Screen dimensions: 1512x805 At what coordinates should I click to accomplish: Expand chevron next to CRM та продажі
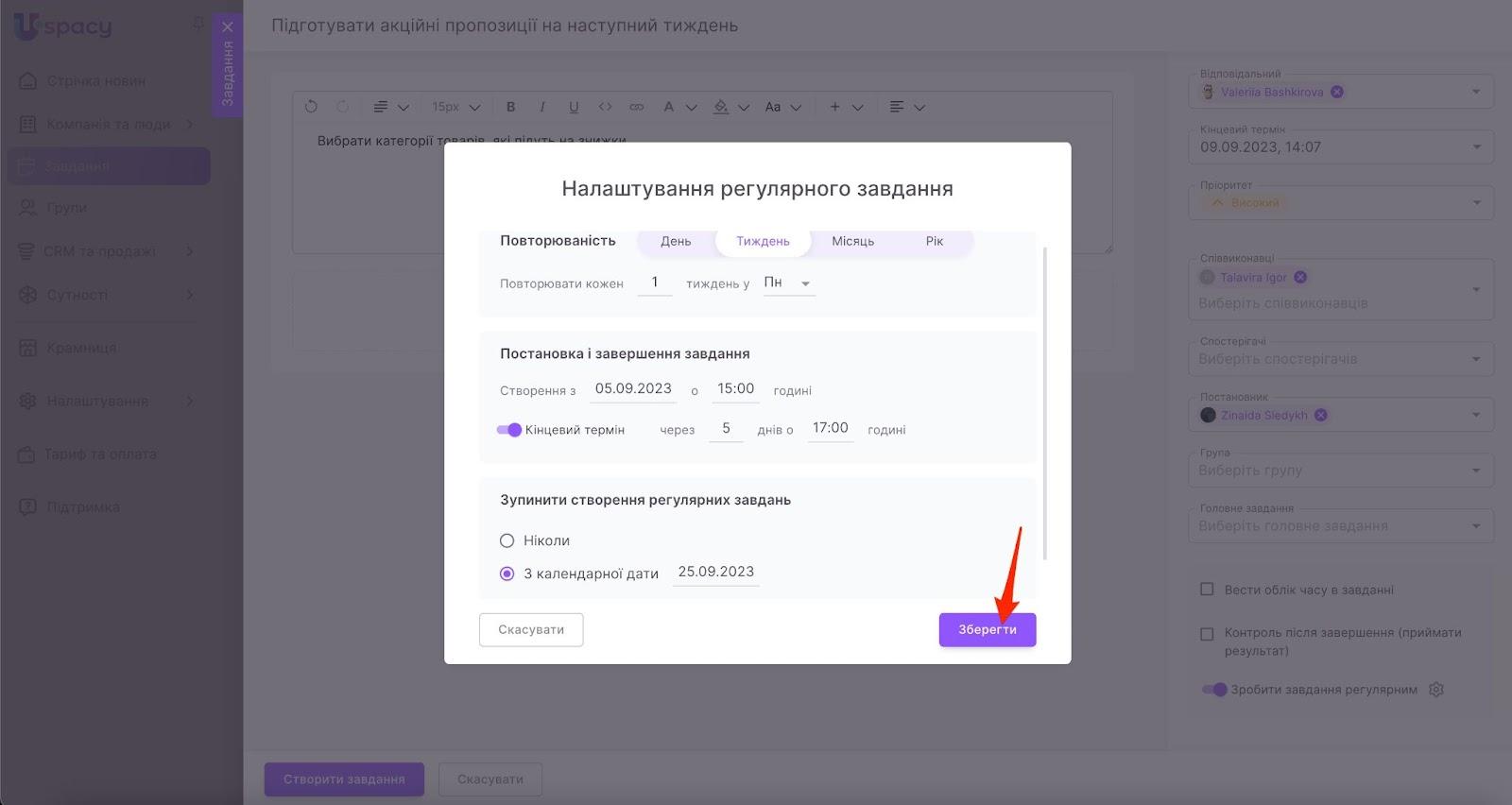[x=190, y=251]
